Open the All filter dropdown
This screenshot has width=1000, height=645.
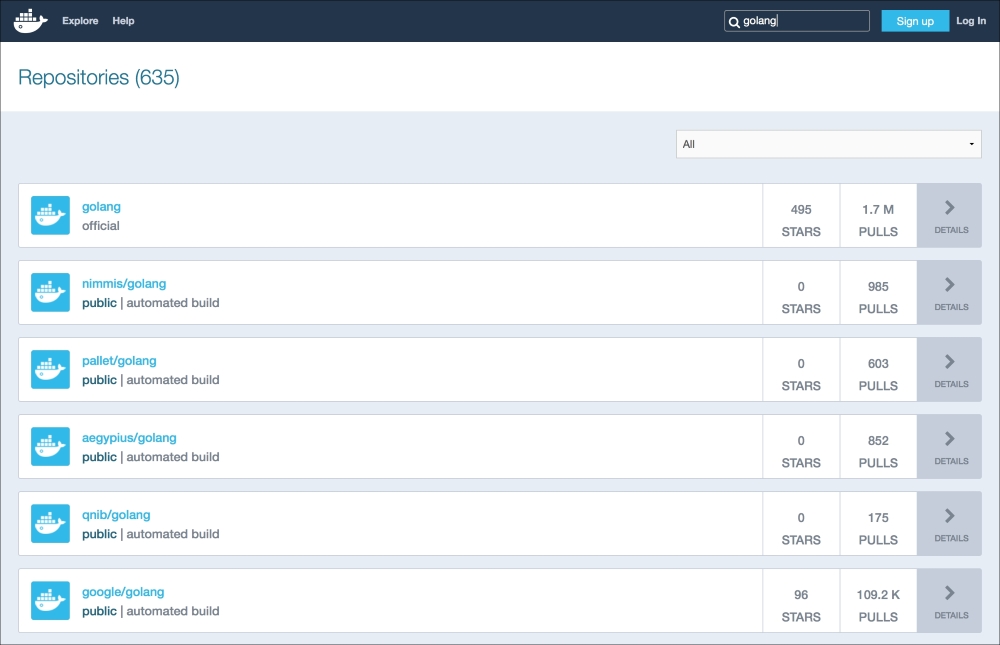[828, 144]
